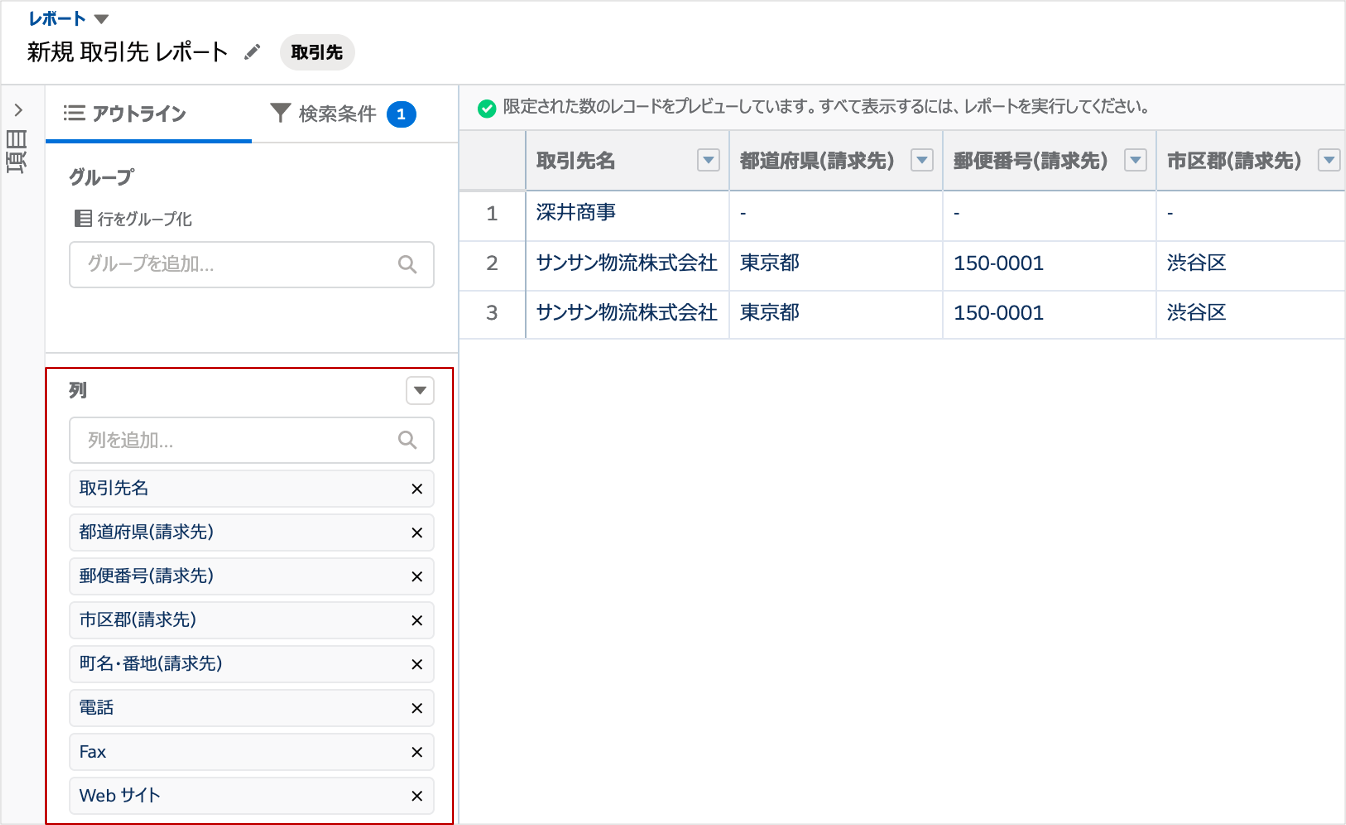Click the pencil icon to rename report
The width and height of the screenshot is (1346, 825).
(x=253, y=52)
